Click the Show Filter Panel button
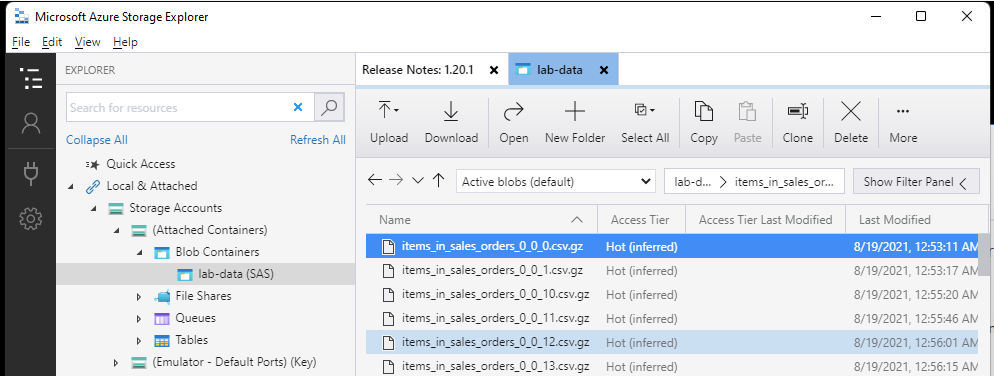 coord(916,182)
